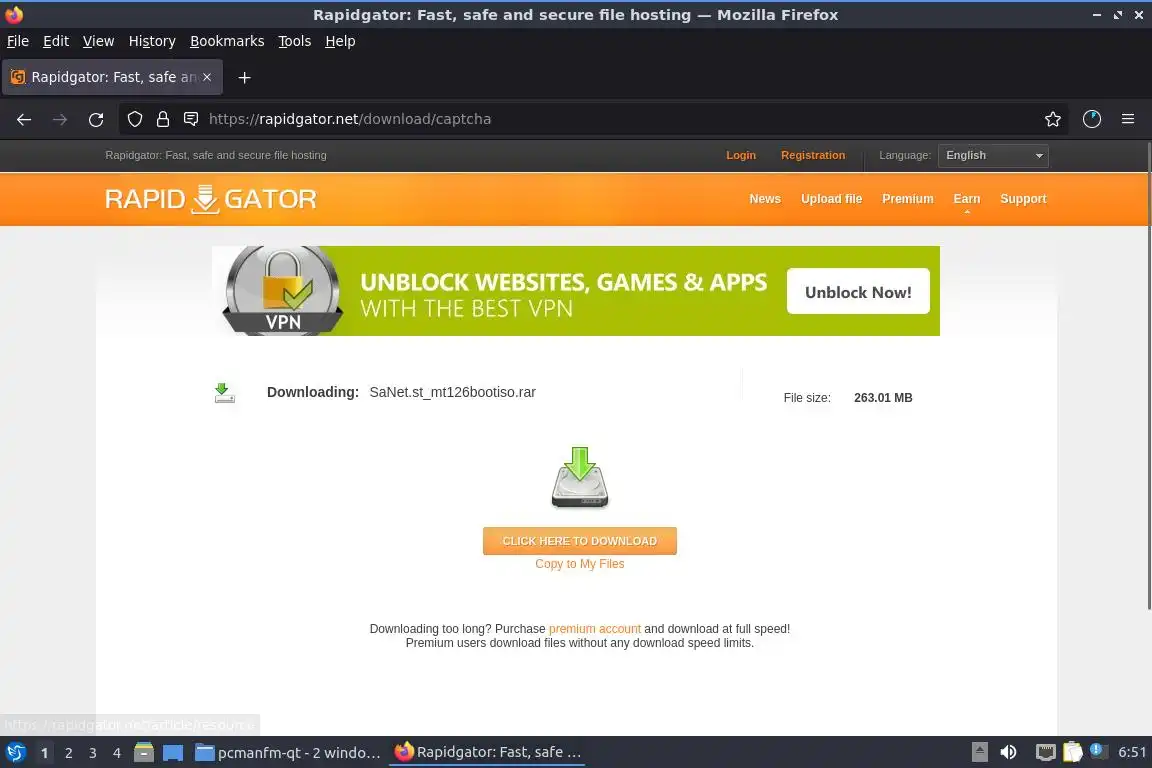Viewport: 1152px width, 768px height.
Task: Open a new browser tab
Action: tap(245, 77)
